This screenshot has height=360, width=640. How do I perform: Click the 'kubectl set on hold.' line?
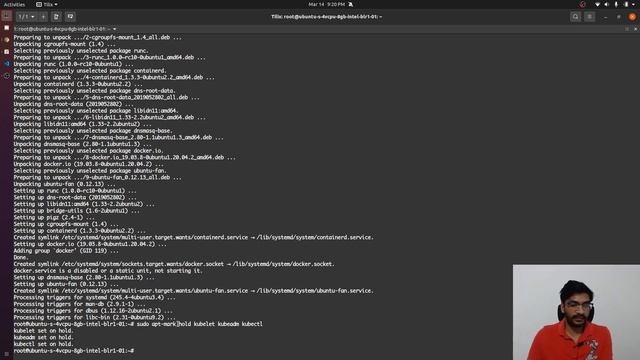point(44,344)
